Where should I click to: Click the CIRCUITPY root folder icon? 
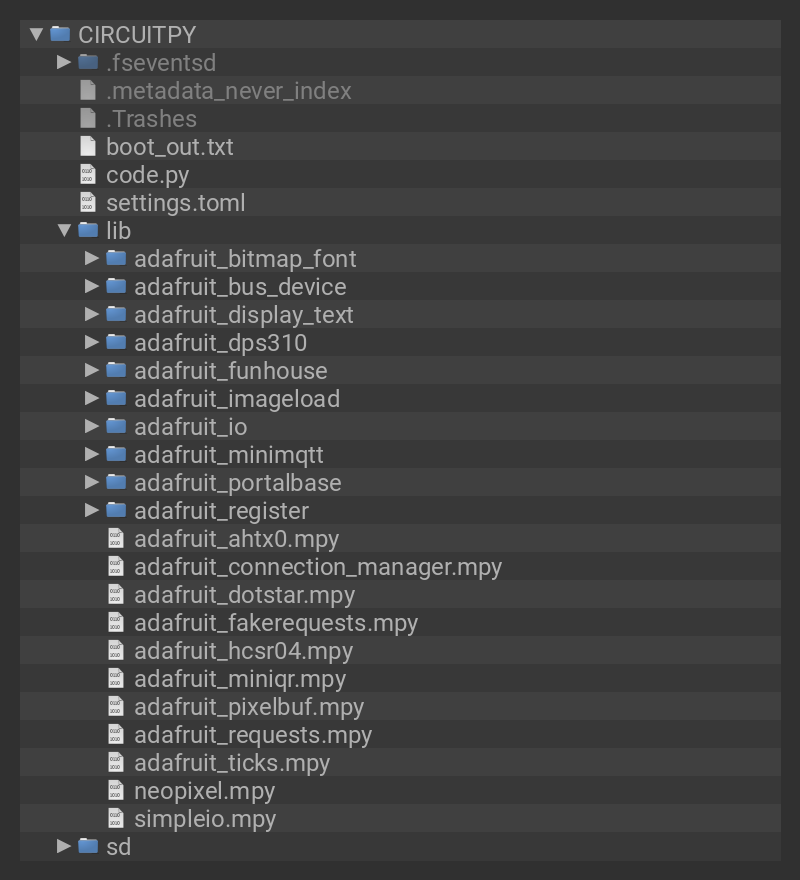point(60,34)
